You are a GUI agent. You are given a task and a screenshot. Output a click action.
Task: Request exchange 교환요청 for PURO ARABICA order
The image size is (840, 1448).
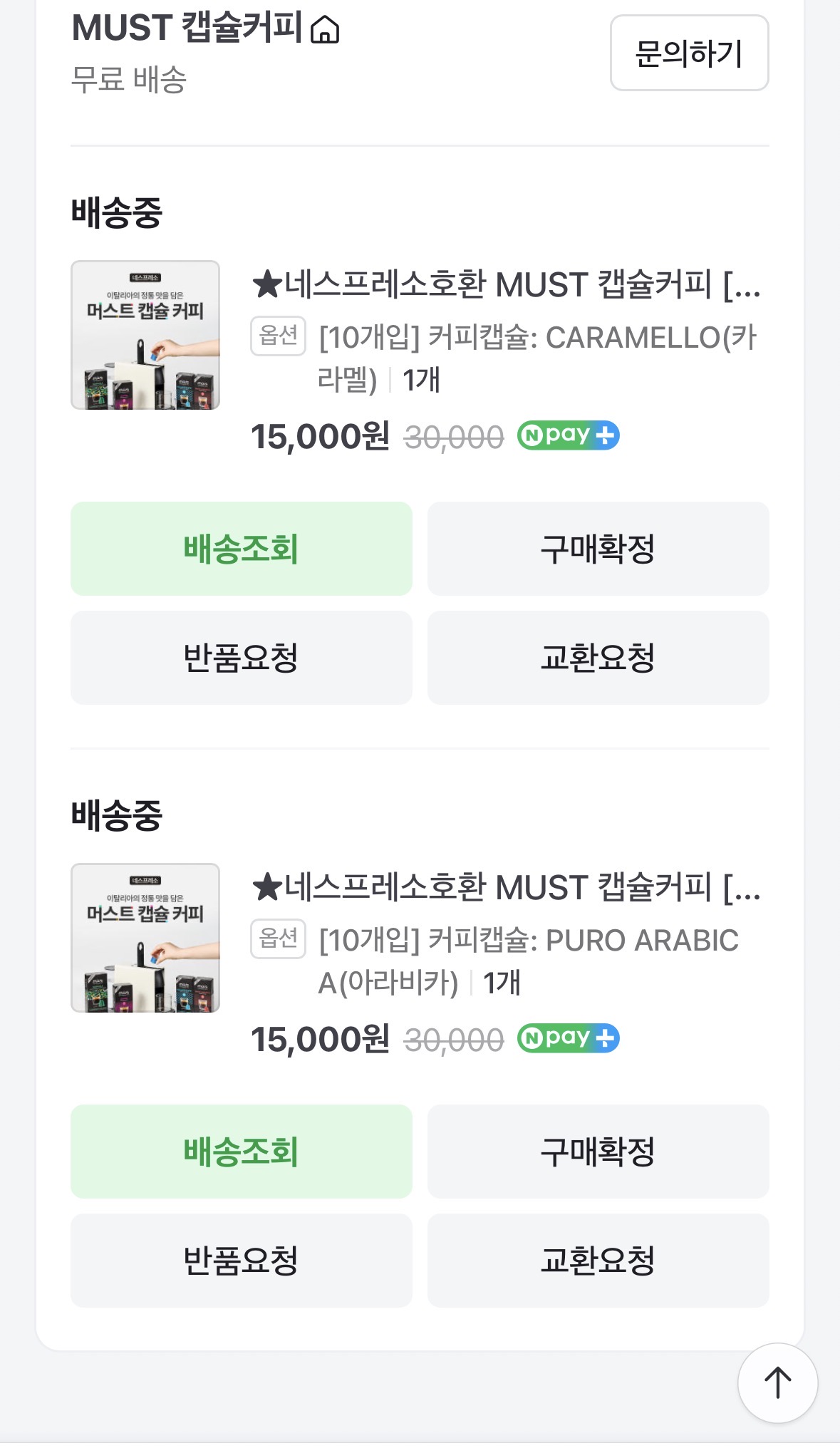click(598, 1261)
